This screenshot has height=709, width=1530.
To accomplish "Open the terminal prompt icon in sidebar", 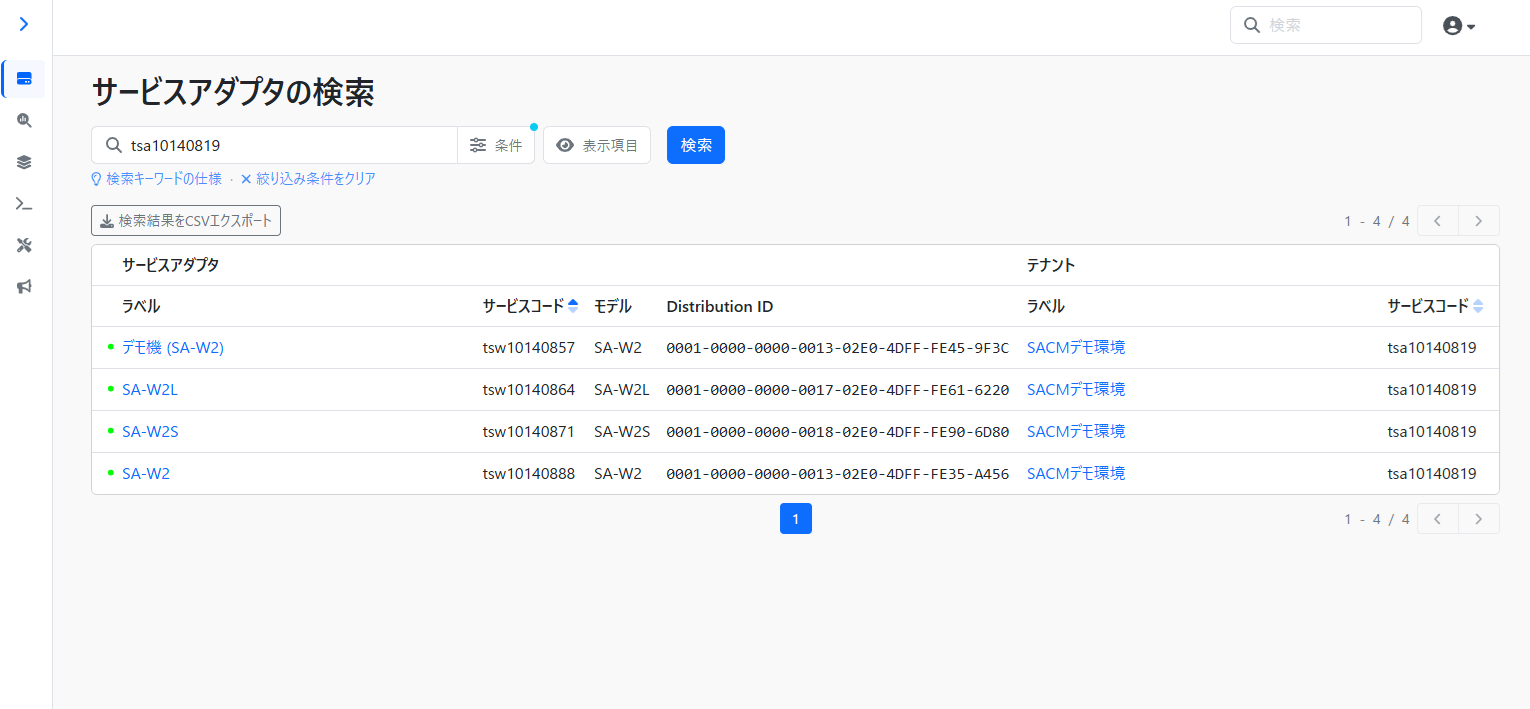I will click(x=24, y=204).
